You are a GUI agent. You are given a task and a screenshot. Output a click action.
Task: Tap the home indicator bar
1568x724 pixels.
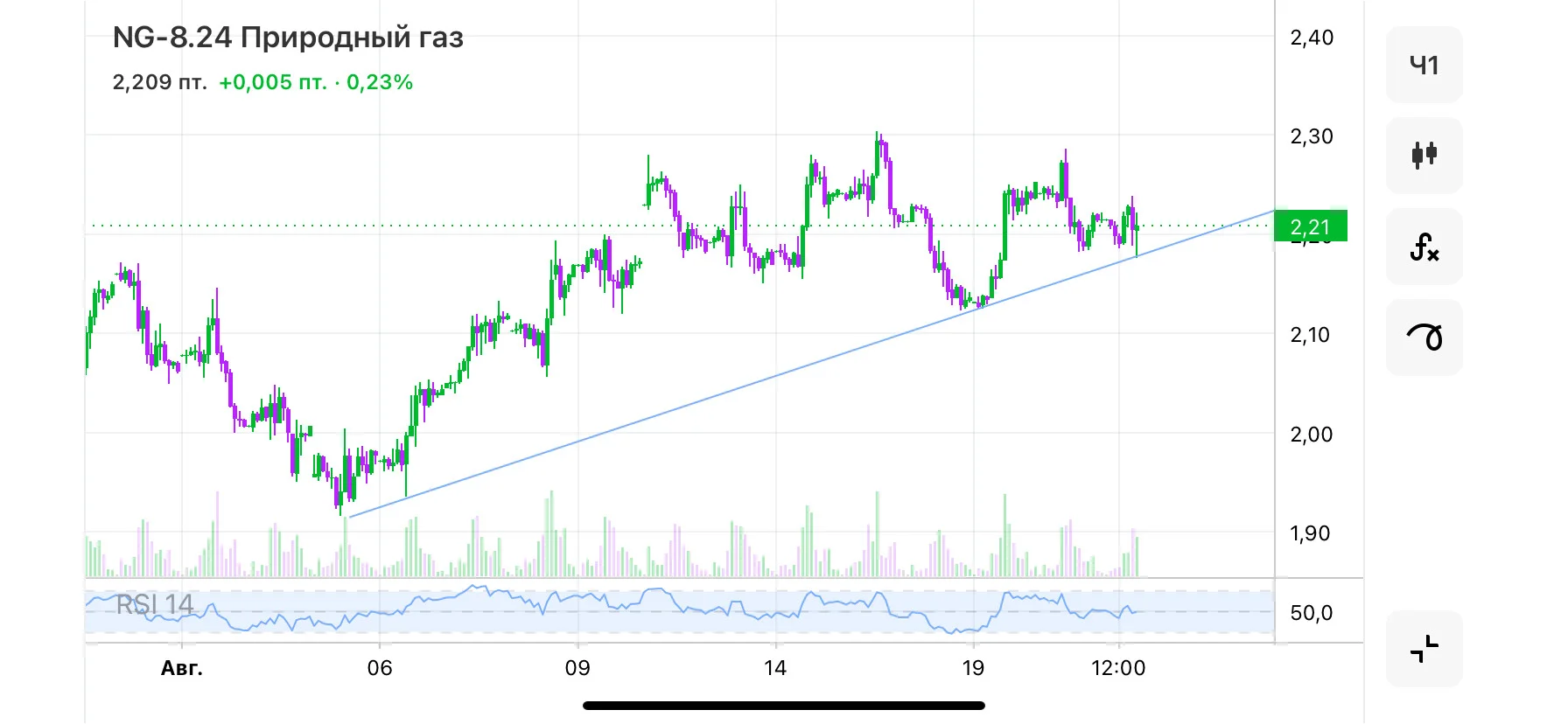[784, 706]
